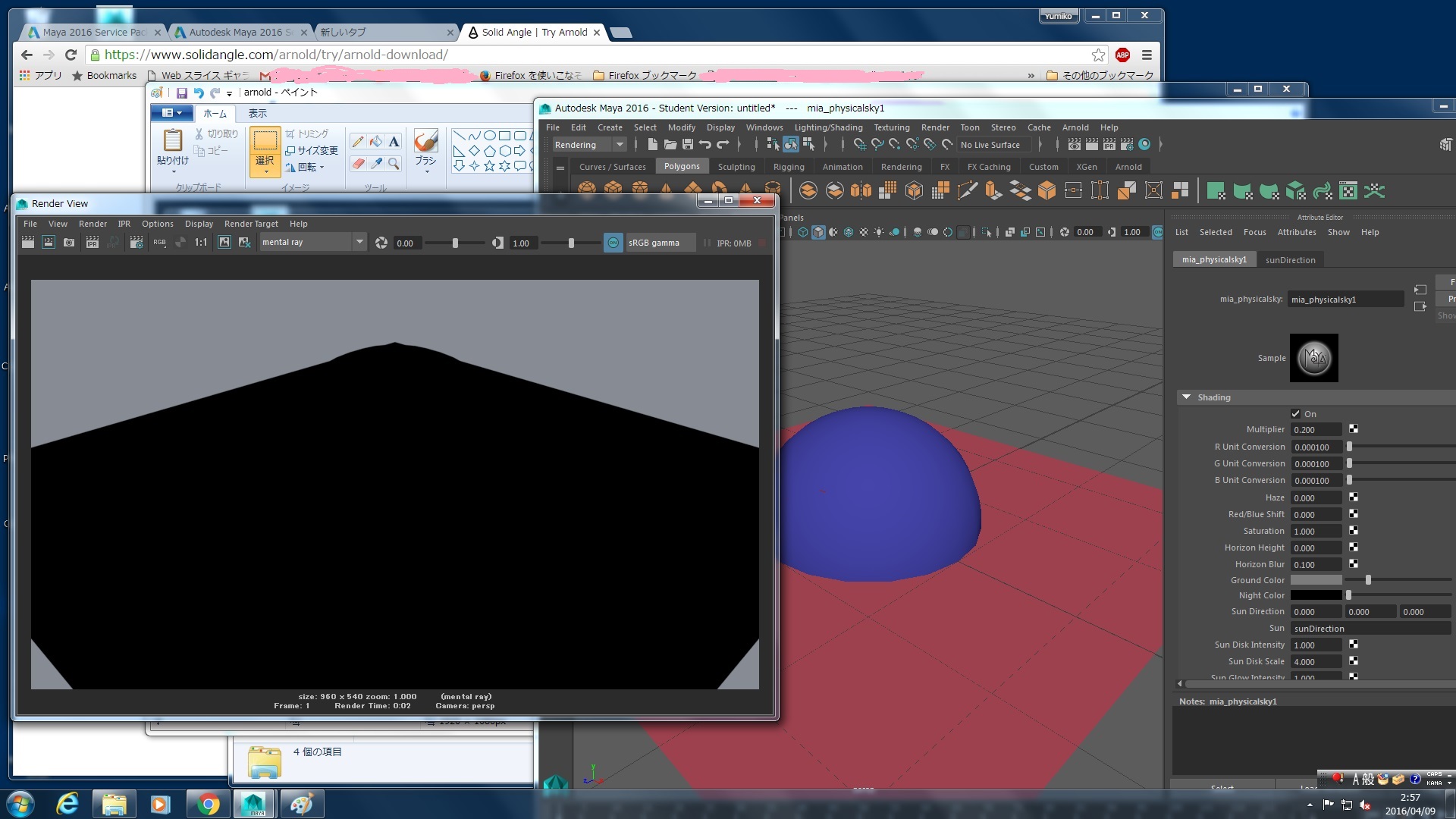Click Snapshot camera icon in Render View

tap(69, 243)
